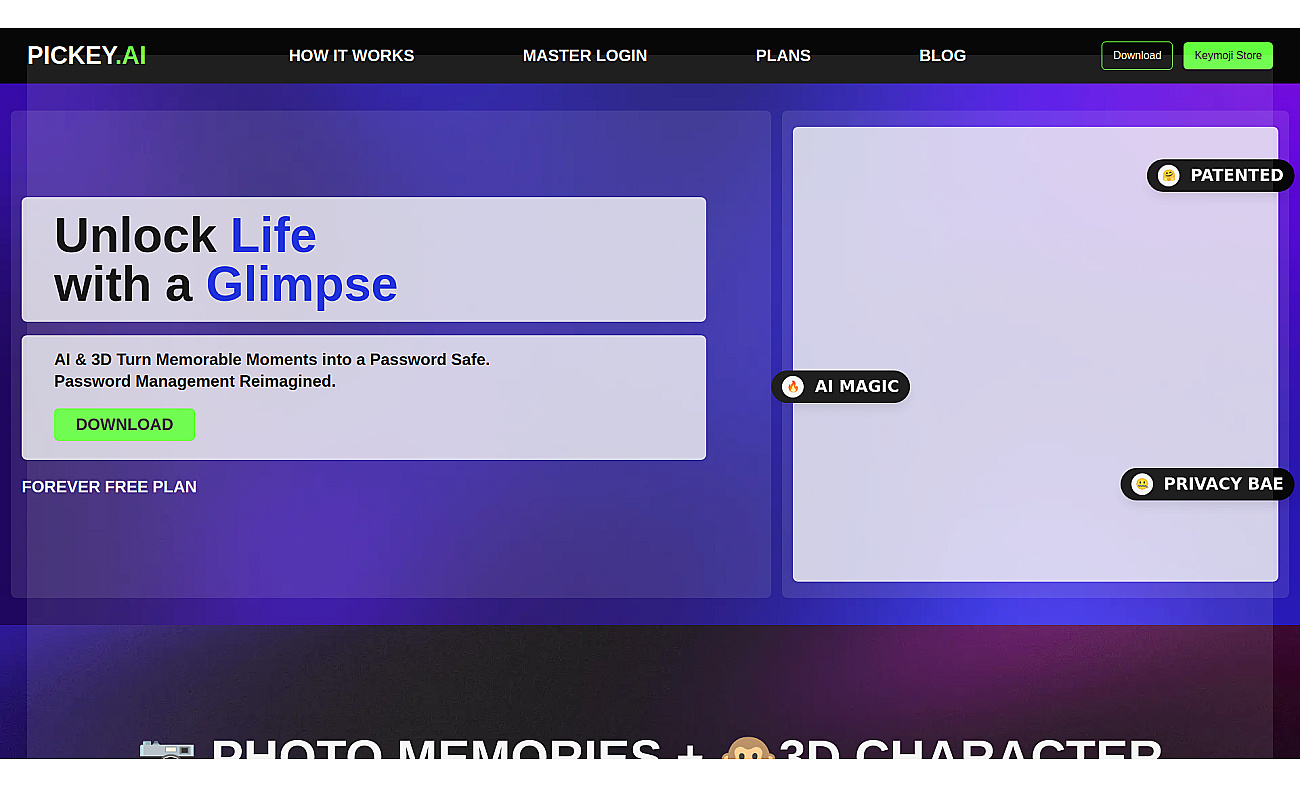This screenshot has height=788, width=1300.
Task: Click the fire icon on AI MAGIC badge
Action: [793, 387]
